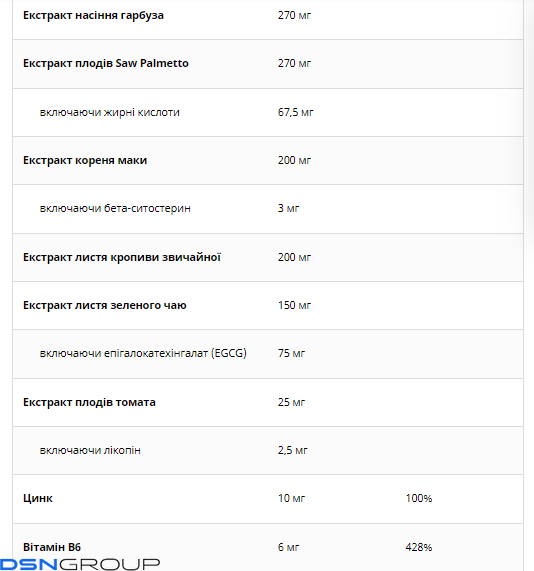Select the Екстракт насіння гарбуза row label
This screenshot has height=571, width=534.
click(93, 16)
